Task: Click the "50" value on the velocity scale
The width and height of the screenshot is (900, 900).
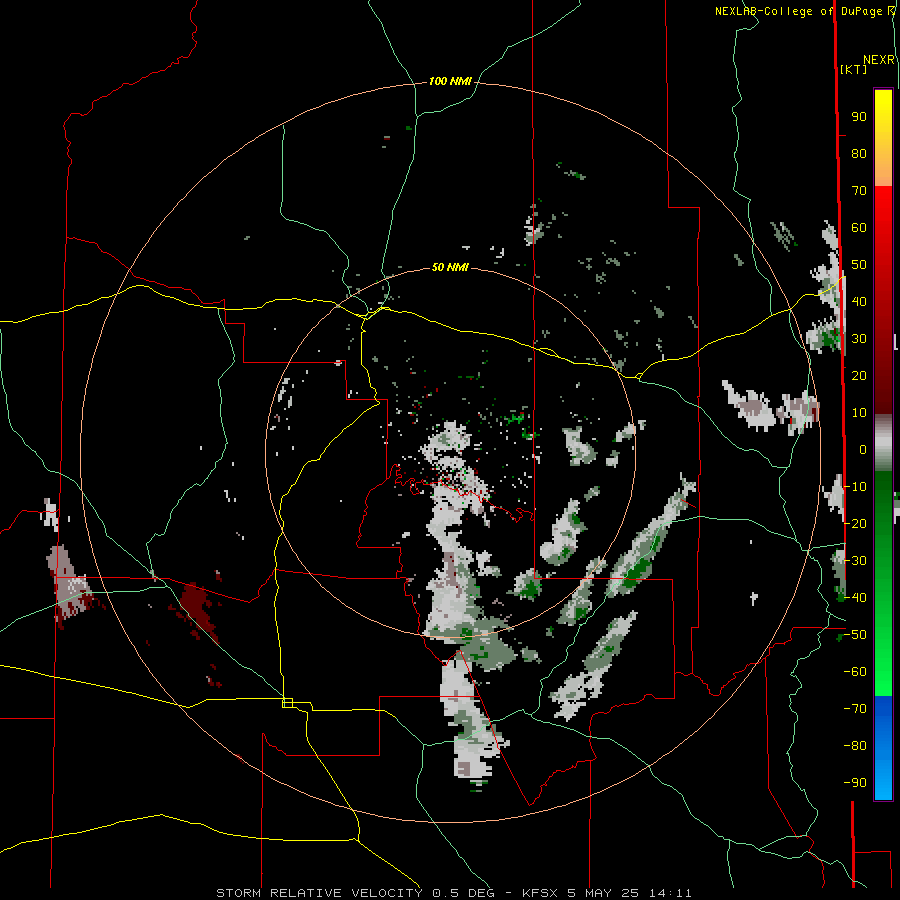Action: click(x=859, y=265)
